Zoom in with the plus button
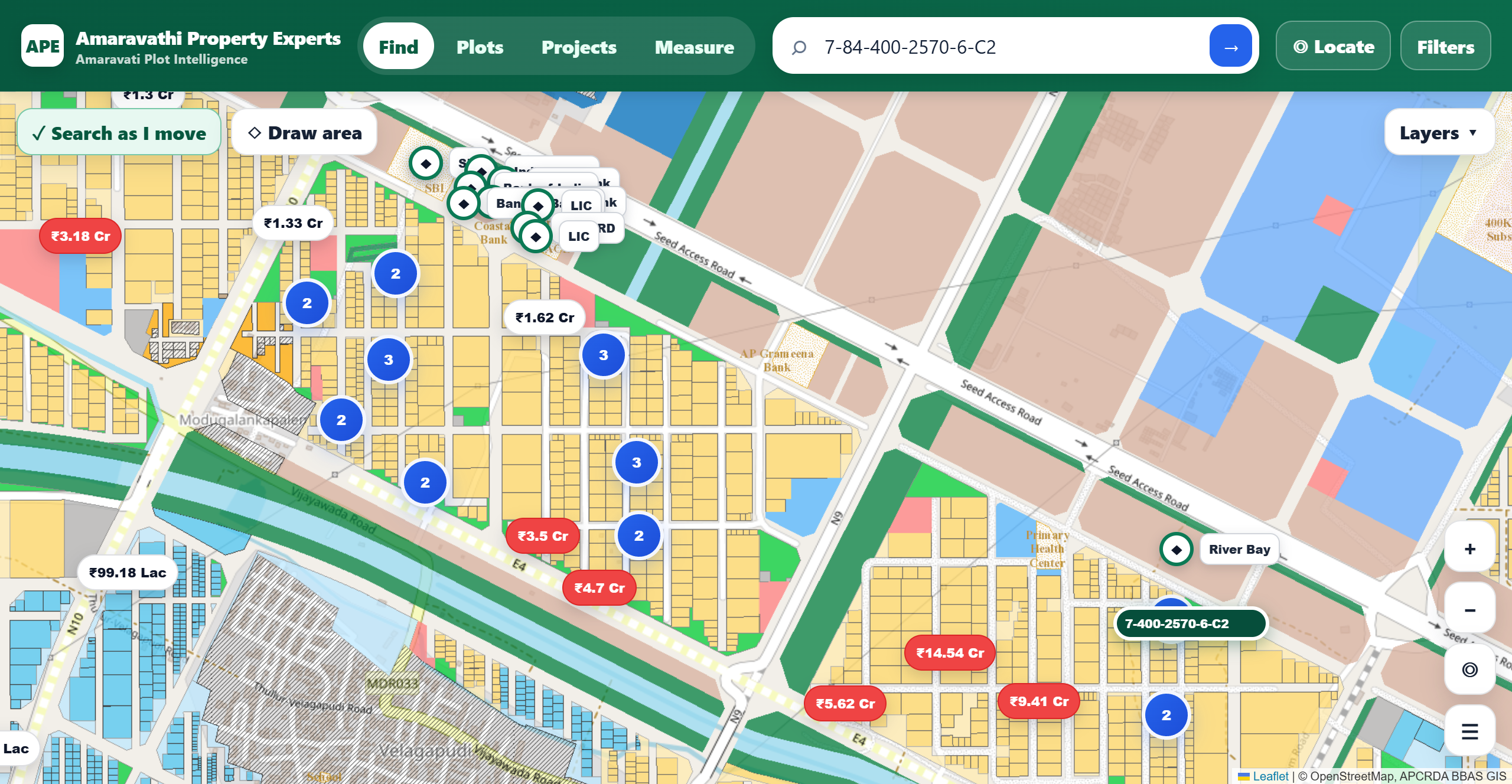 tap(1470, 549)
